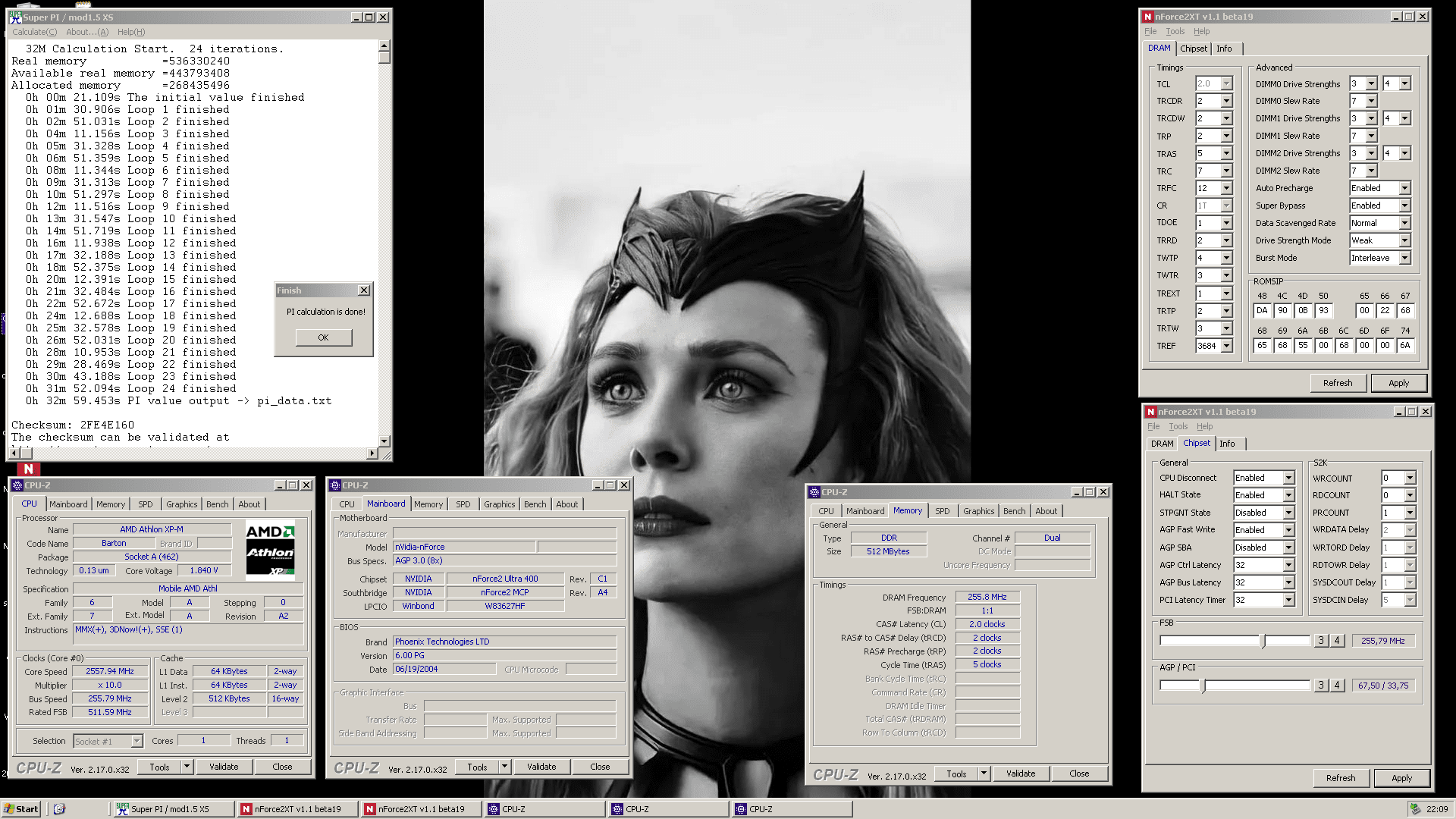Click AGP/PCI divider button 3

tap(1321, 686)
